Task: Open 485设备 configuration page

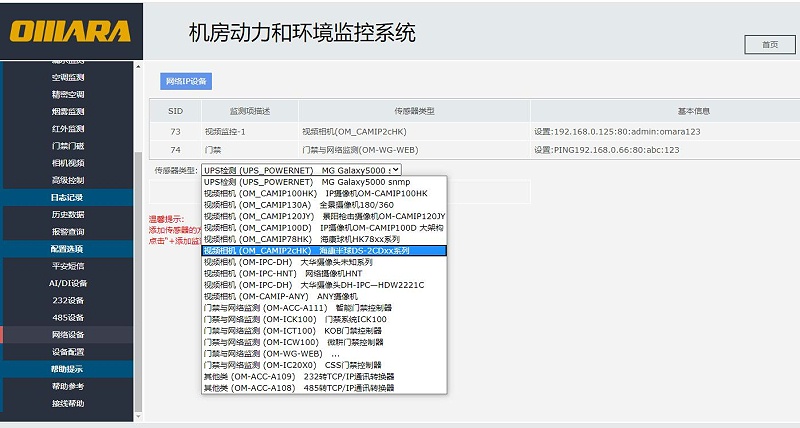Action: coord(68,317)
